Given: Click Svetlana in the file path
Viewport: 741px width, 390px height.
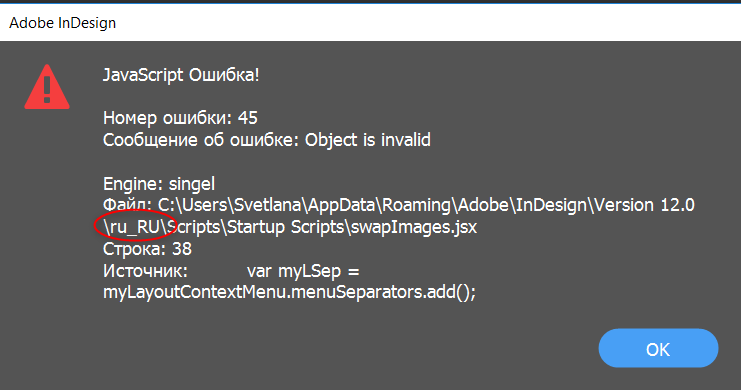Looking at the screenshot, I should (267, 205).
